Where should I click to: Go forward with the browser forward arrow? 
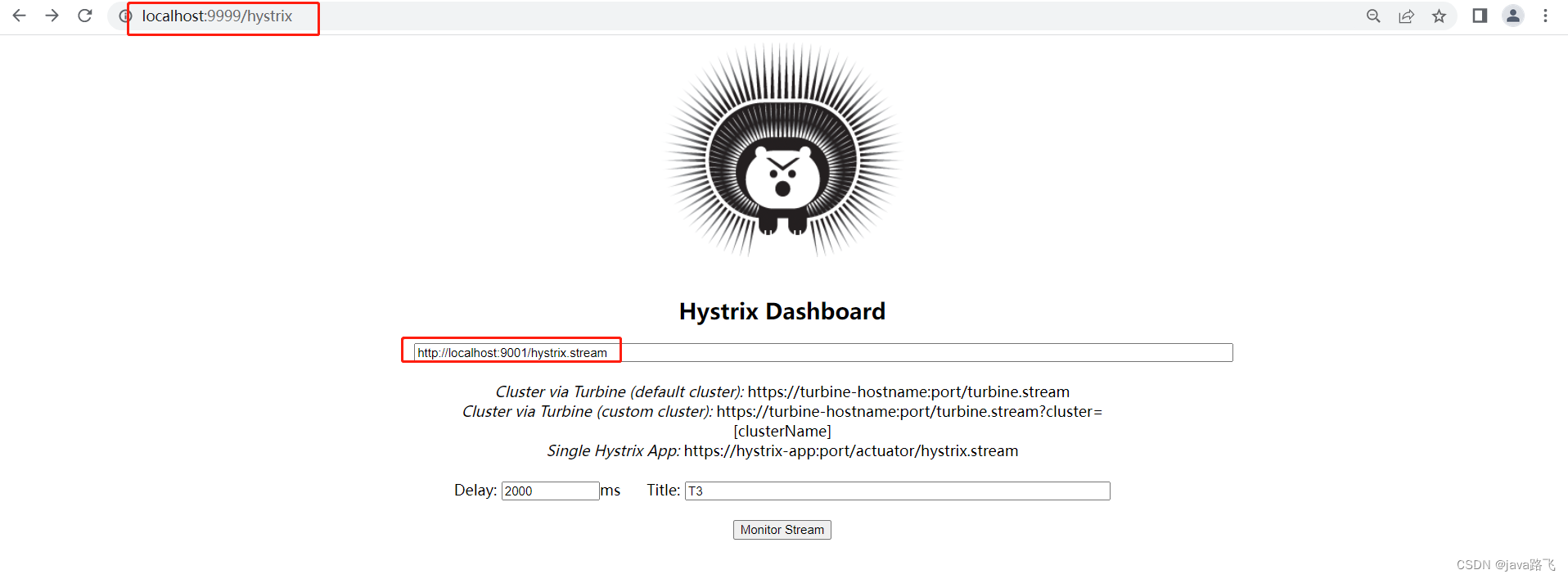(x=52, y=16)
